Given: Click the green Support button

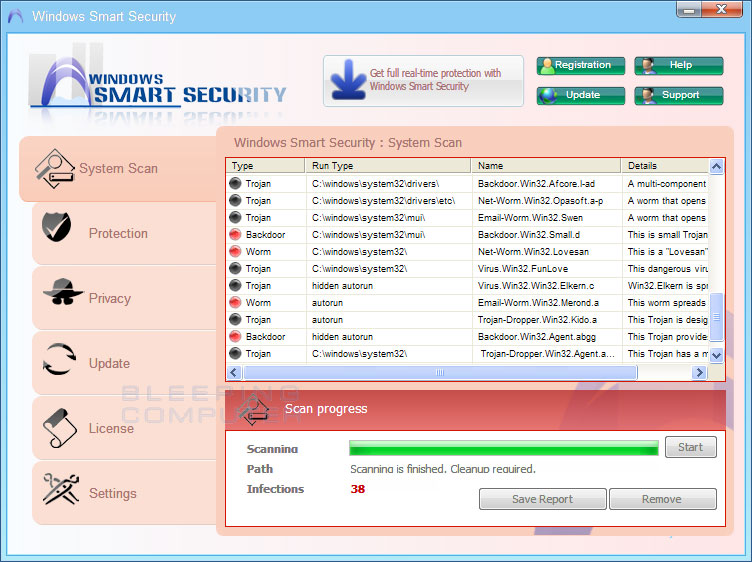Looking at the screenshot, I should 679,96.
